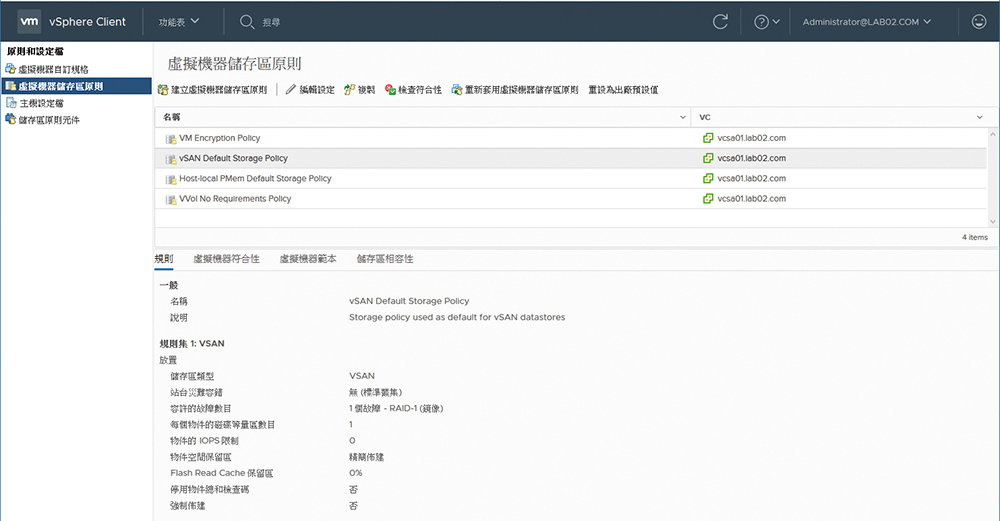Select VVol No Requirements Policy row

tap(571, 199)
